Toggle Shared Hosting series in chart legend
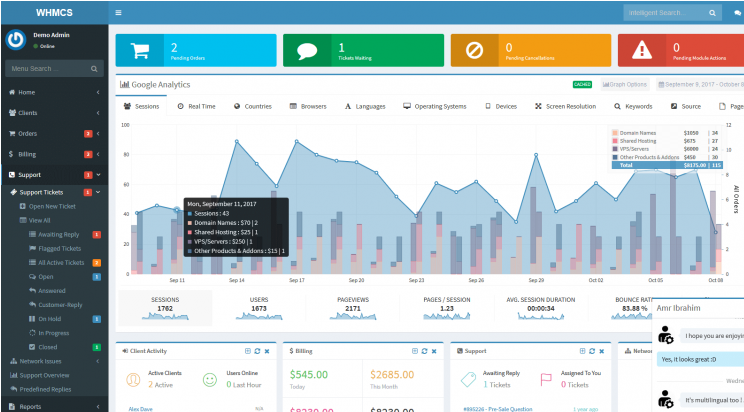 coord(615,141)
